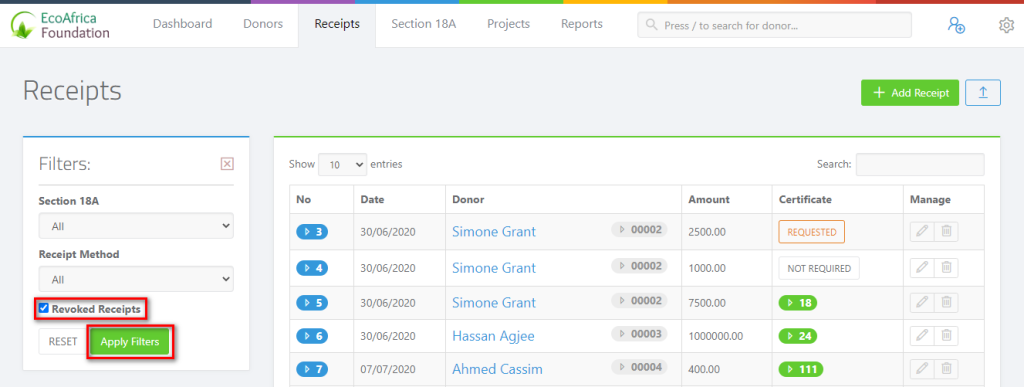
Task: Change the Show entries count dropdown
Action: pyautogui.click(x=343, y=165)
